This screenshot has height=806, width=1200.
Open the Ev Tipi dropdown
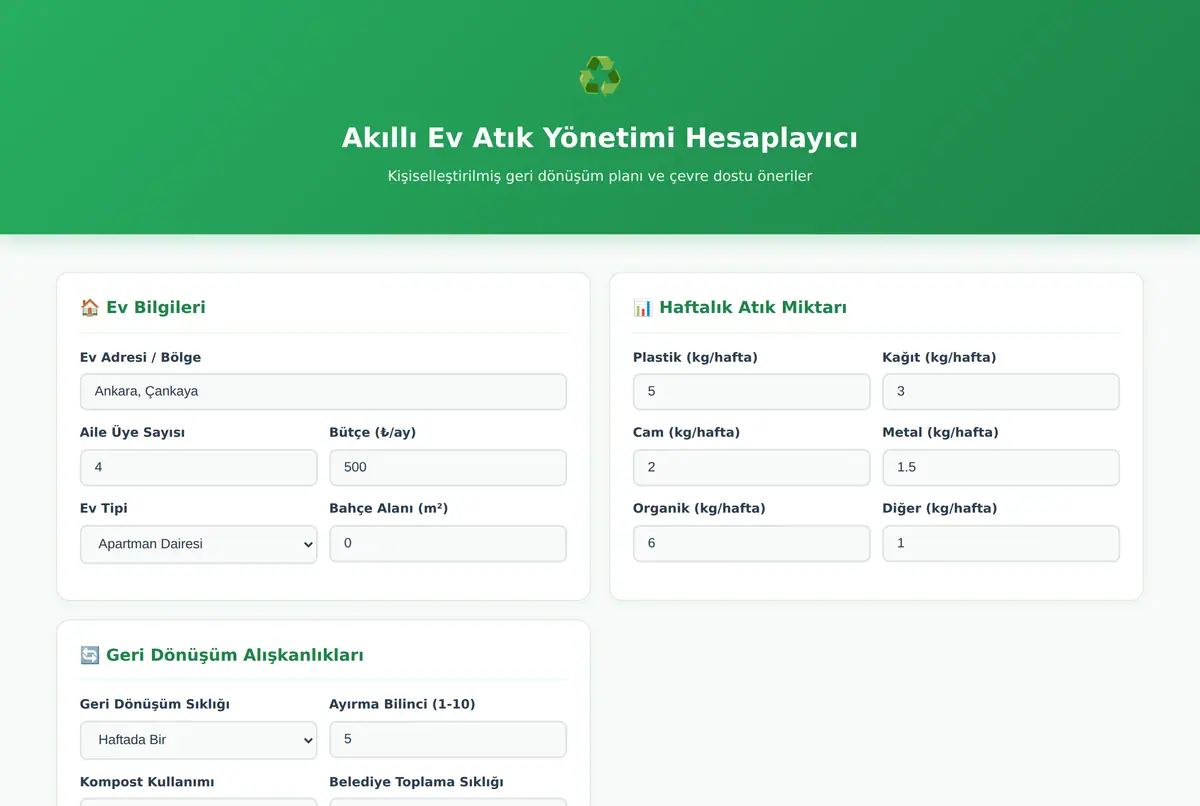point(199,544)
